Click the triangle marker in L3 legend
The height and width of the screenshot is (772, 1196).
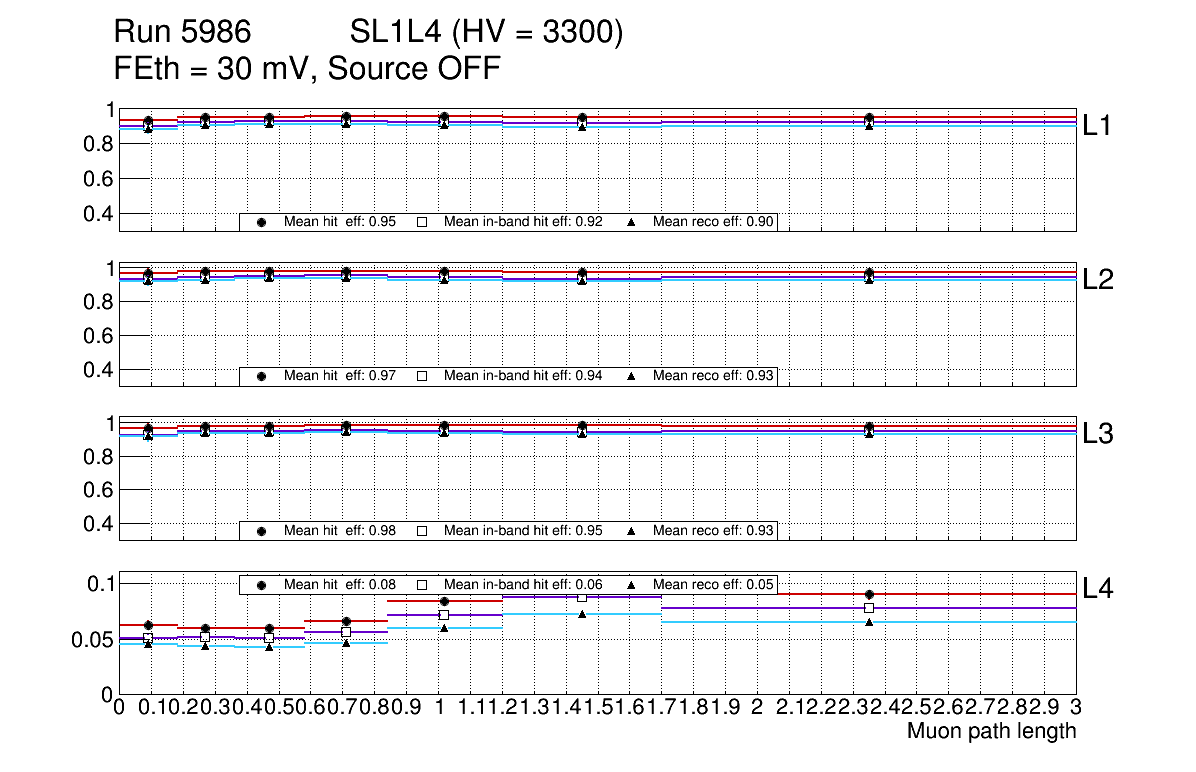click(x=632, y=531)
